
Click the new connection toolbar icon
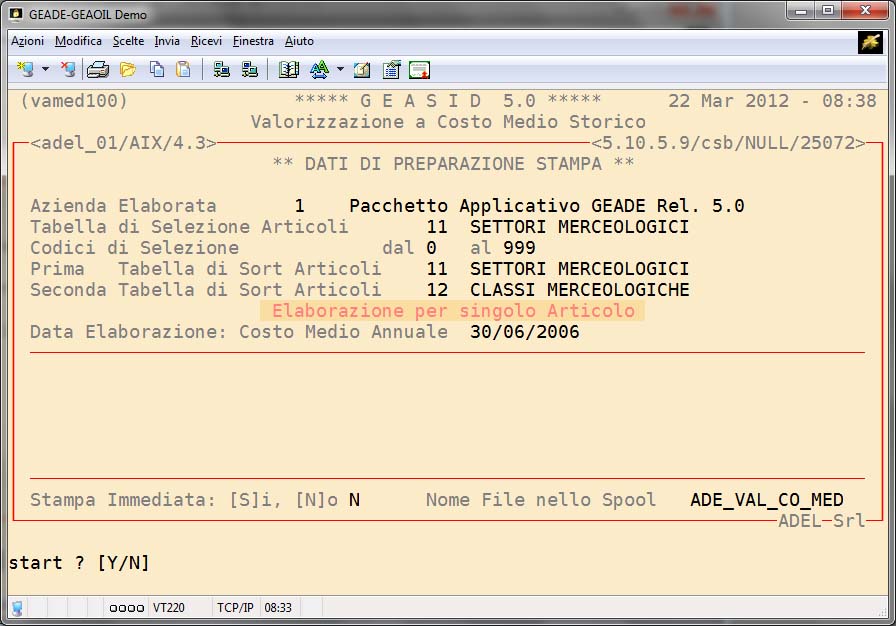click(24, 70)
